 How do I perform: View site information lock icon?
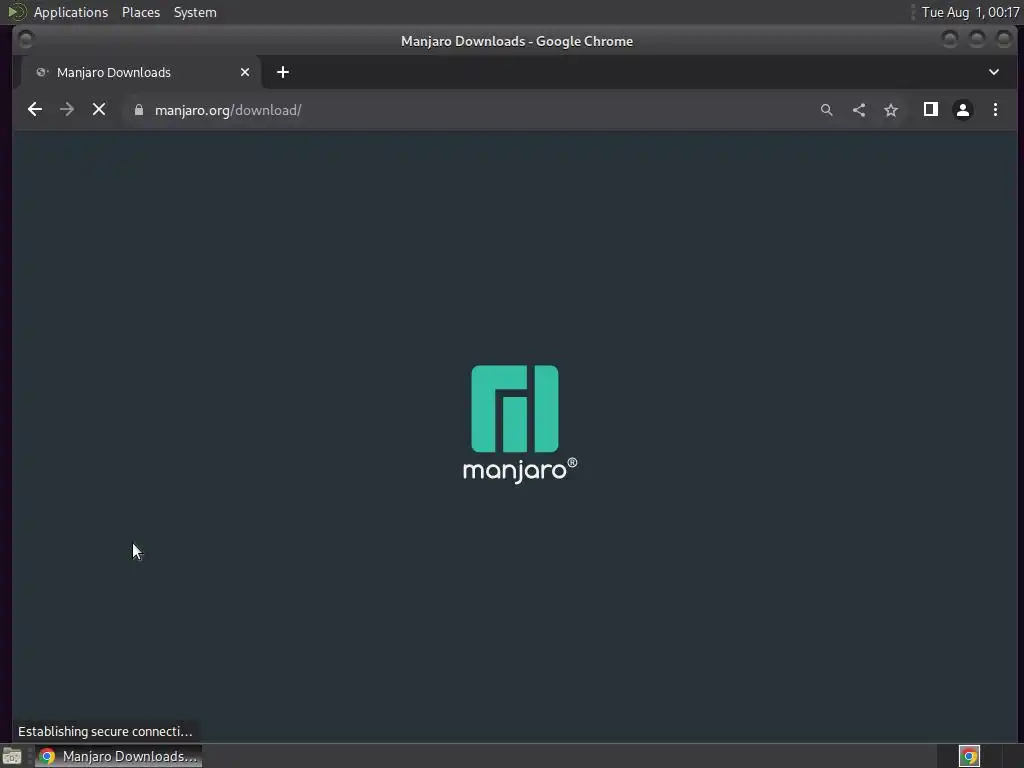138,110
